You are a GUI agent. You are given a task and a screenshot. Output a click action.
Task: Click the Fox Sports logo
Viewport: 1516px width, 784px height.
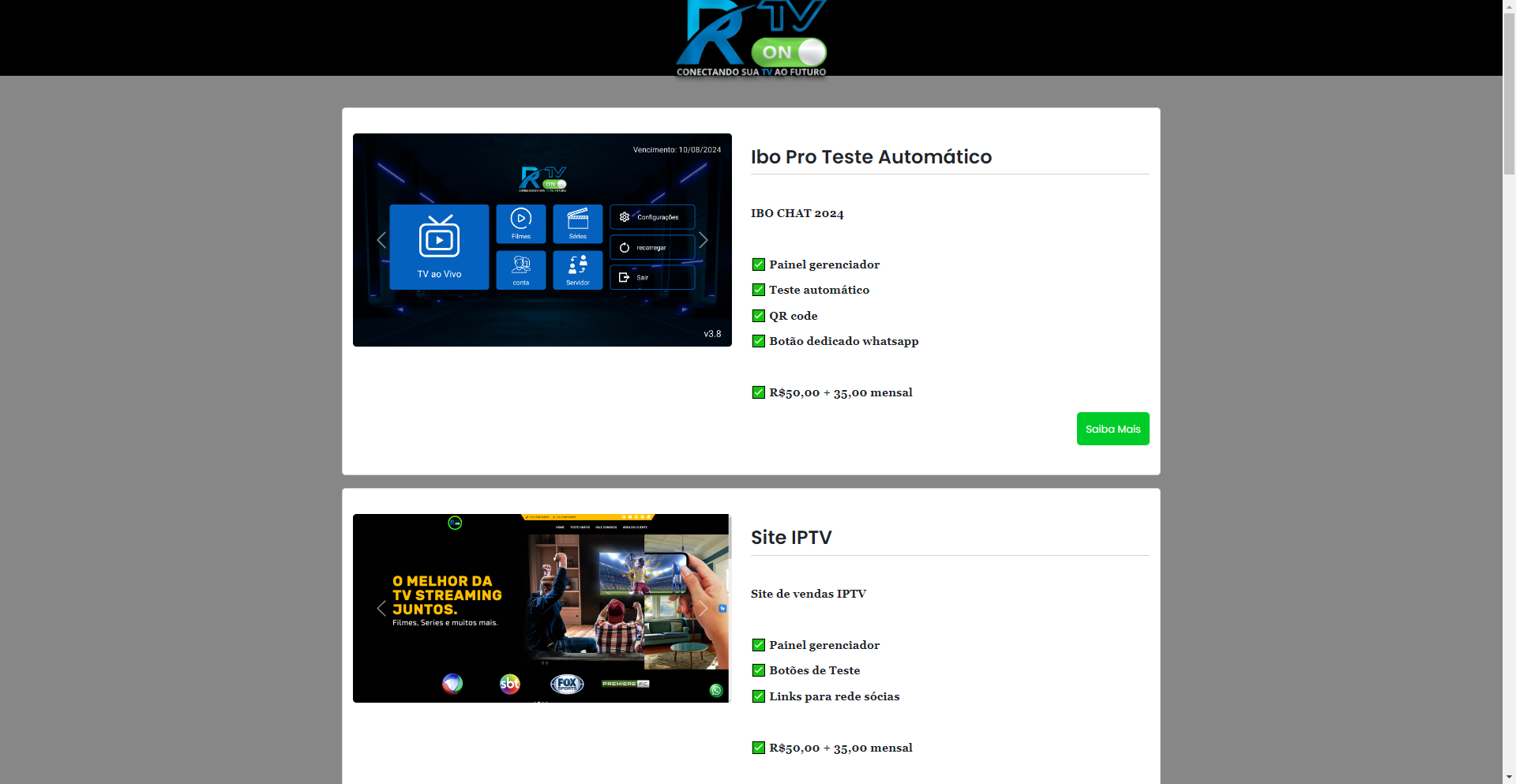(567, 684)
